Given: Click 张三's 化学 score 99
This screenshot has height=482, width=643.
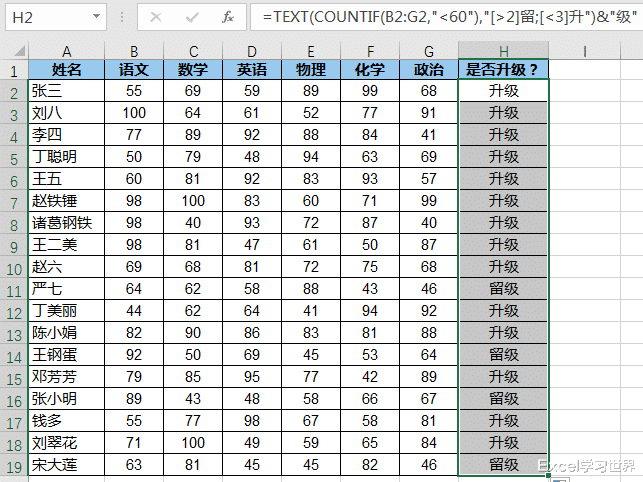Looking at the screenshot, I should [370, 91].
